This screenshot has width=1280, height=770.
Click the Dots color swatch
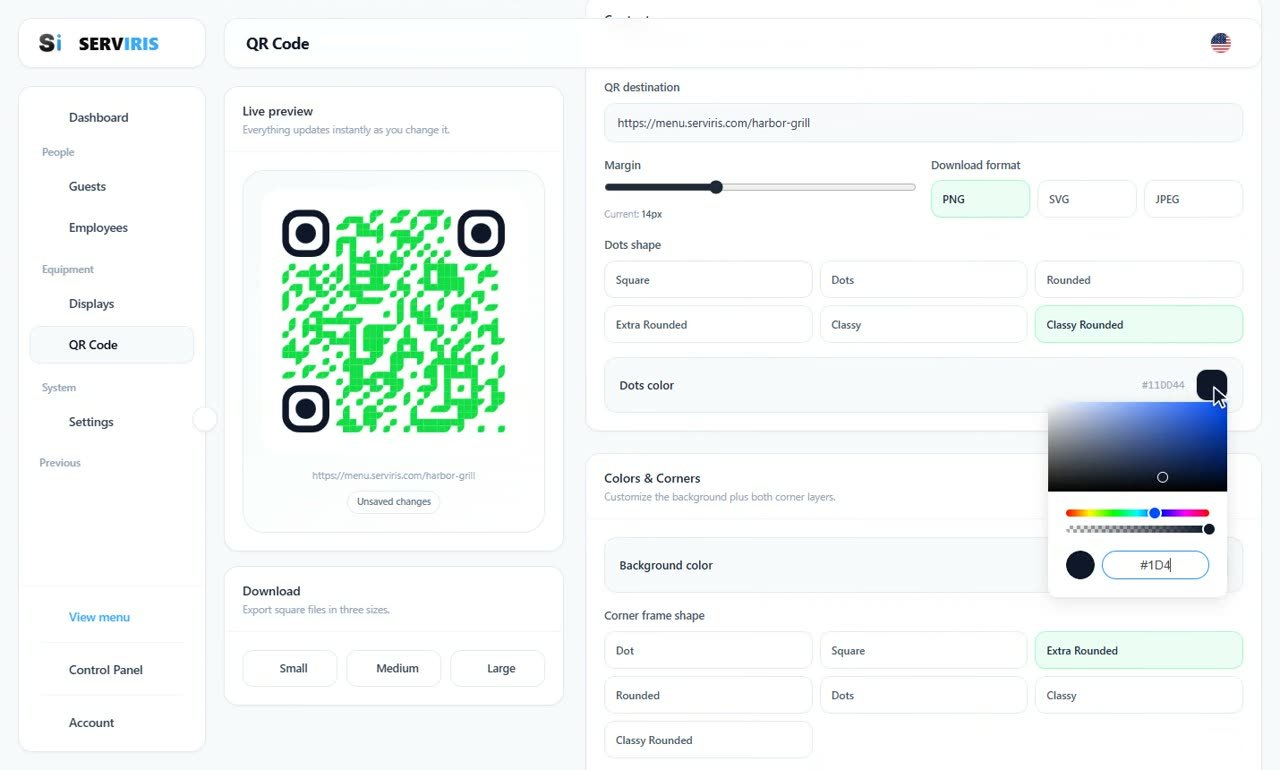coord(1211,385)
